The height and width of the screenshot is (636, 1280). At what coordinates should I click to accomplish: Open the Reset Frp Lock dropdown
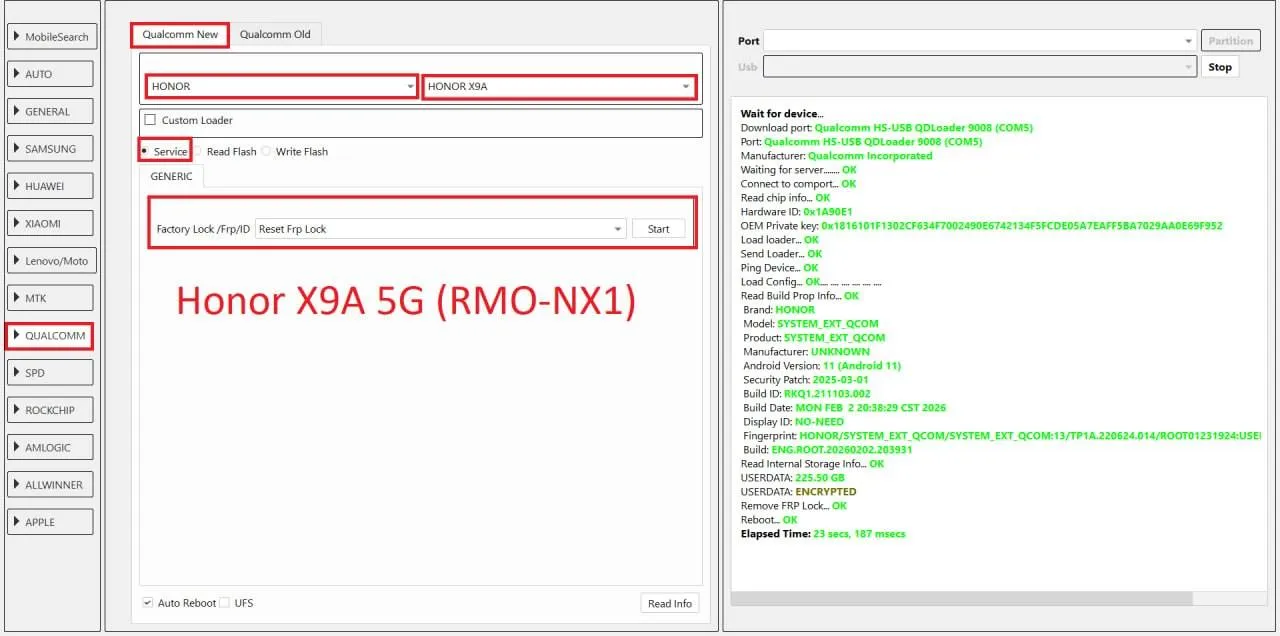pos(440,229)
